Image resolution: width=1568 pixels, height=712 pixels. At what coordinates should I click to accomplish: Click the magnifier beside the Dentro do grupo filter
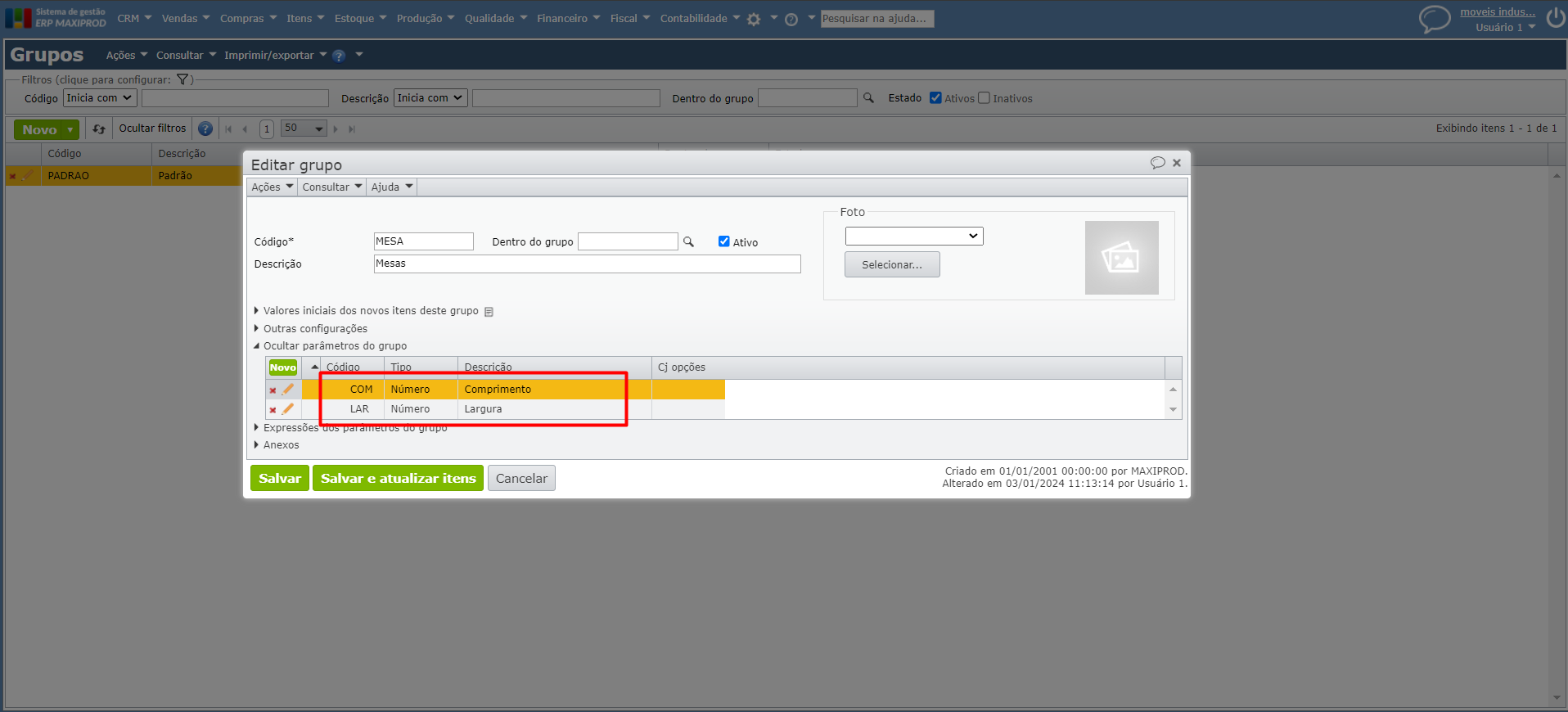coord(868,98)
